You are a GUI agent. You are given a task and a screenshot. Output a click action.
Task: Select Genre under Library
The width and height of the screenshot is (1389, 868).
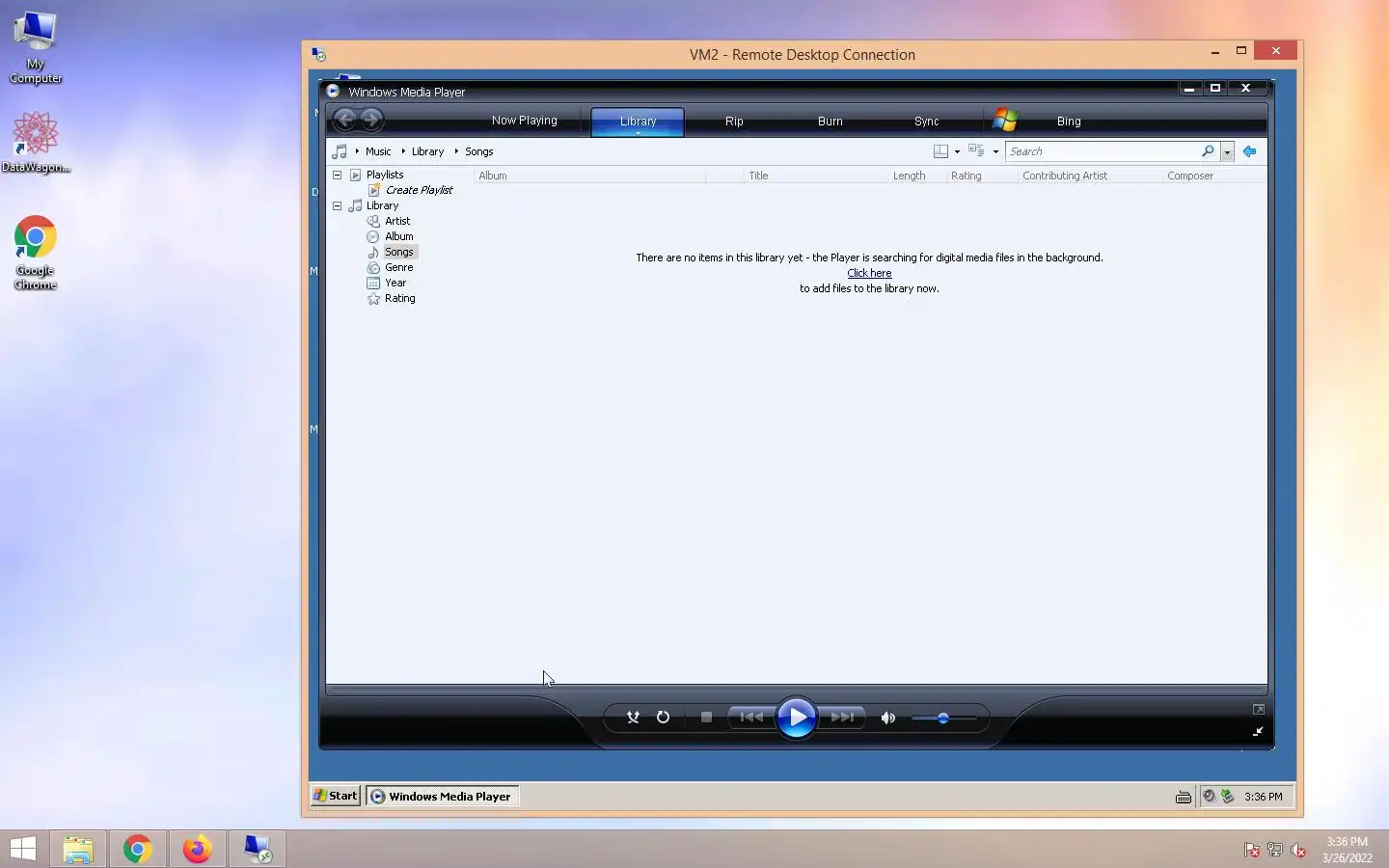(x=399, y=267)
